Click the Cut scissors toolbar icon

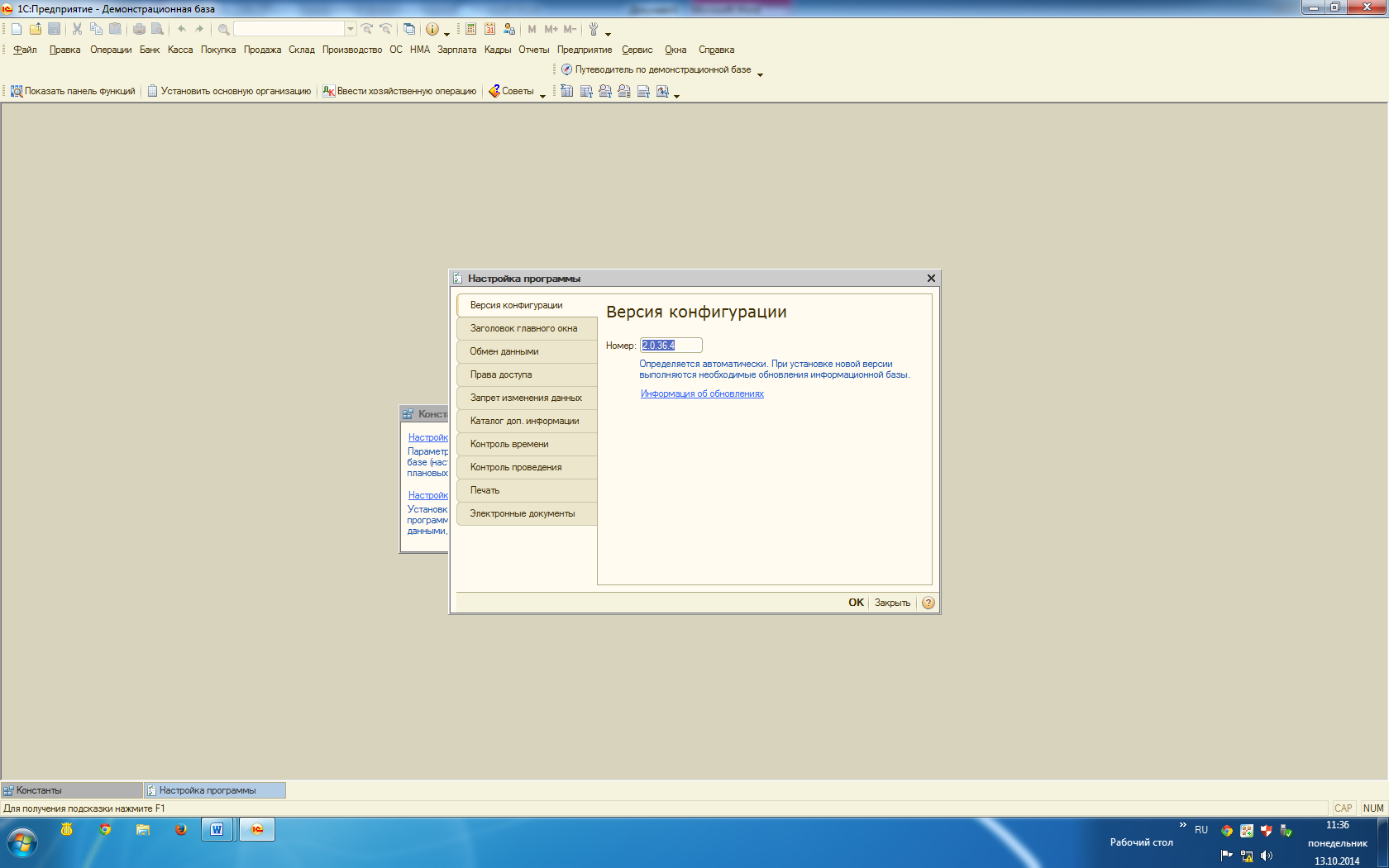click(77, 29)
